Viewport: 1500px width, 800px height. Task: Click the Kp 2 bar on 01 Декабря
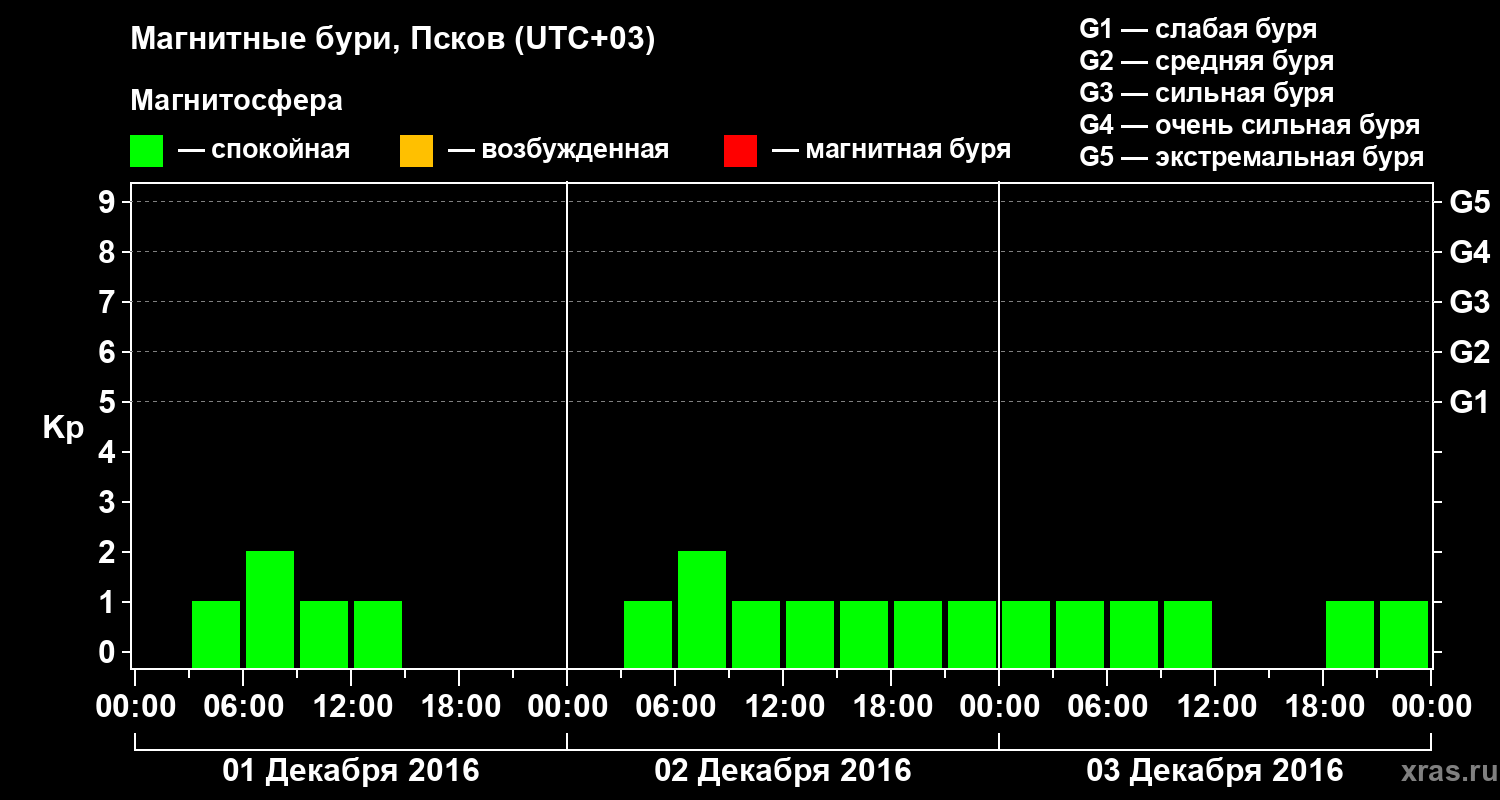[270, 609]
